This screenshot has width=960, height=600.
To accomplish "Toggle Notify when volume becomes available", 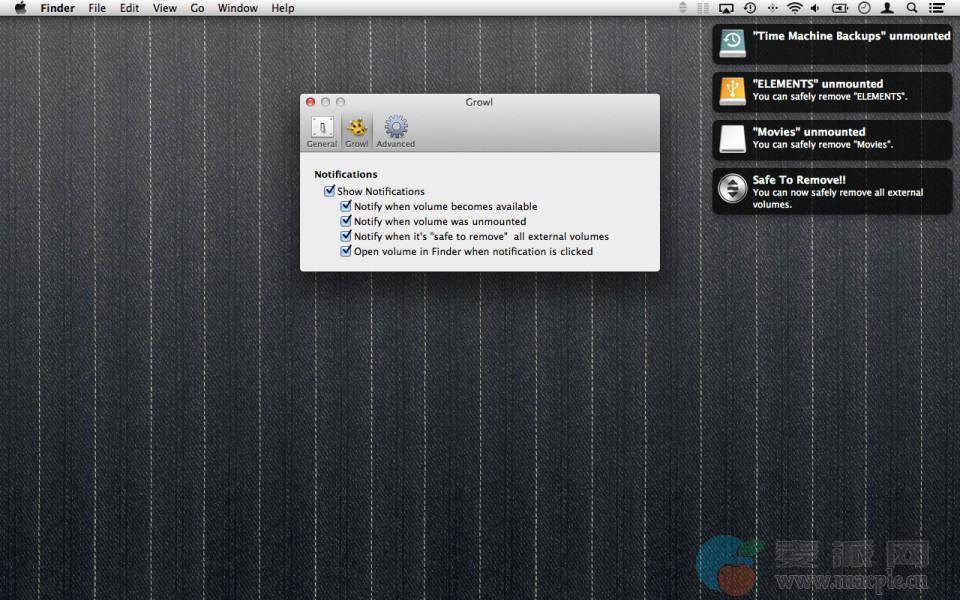I will tap(346, 206).
